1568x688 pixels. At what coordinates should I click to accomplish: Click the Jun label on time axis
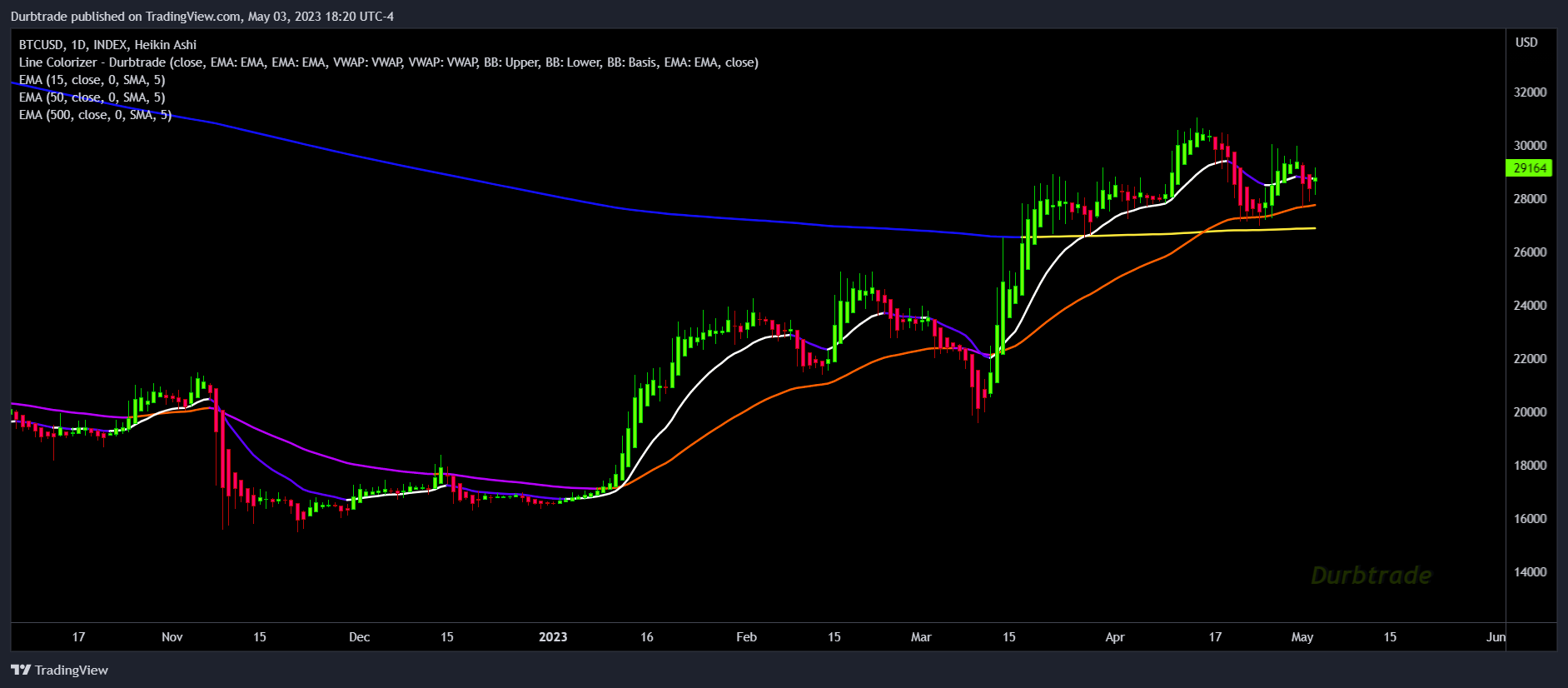pos(1496,636)
